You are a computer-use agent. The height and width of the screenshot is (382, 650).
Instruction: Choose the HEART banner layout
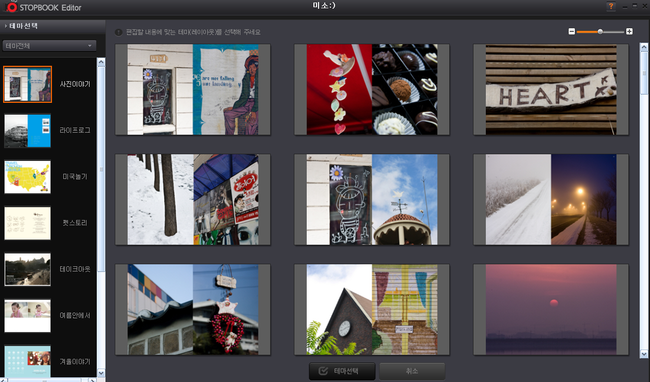point(551,89)
